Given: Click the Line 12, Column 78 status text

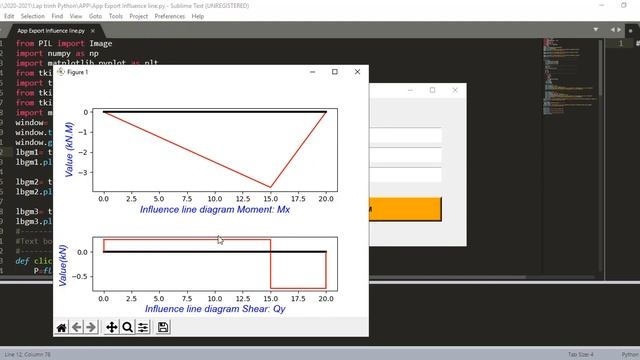Looking at the screenshot, I should (28, 354).
